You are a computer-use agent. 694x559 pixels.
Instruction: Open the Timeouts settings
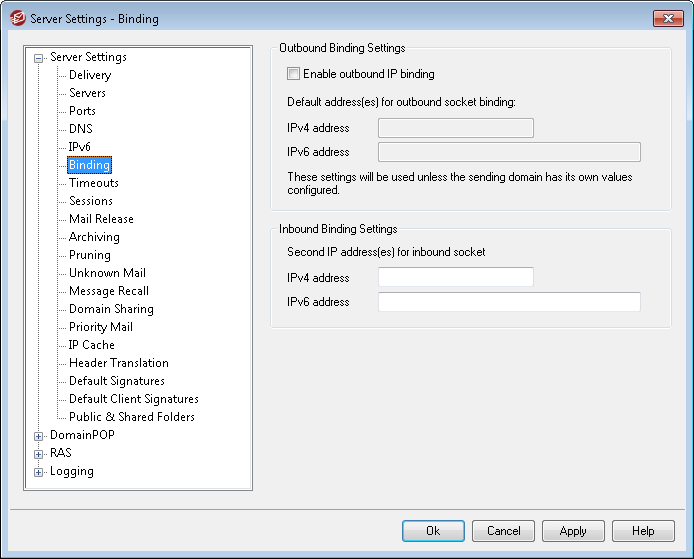93,183
